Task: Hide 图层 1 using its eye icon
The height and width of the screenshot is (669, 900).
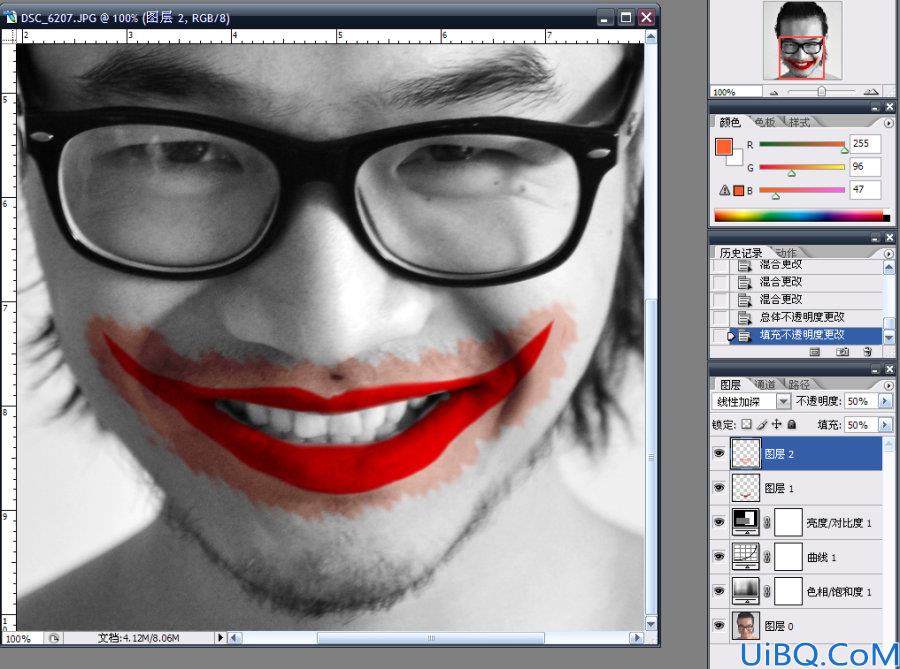Action: tap(719, 488)
